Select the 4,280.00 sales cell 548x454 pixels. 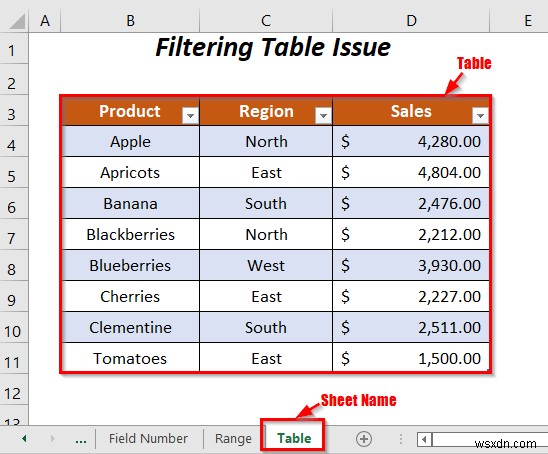click(411, 141)
